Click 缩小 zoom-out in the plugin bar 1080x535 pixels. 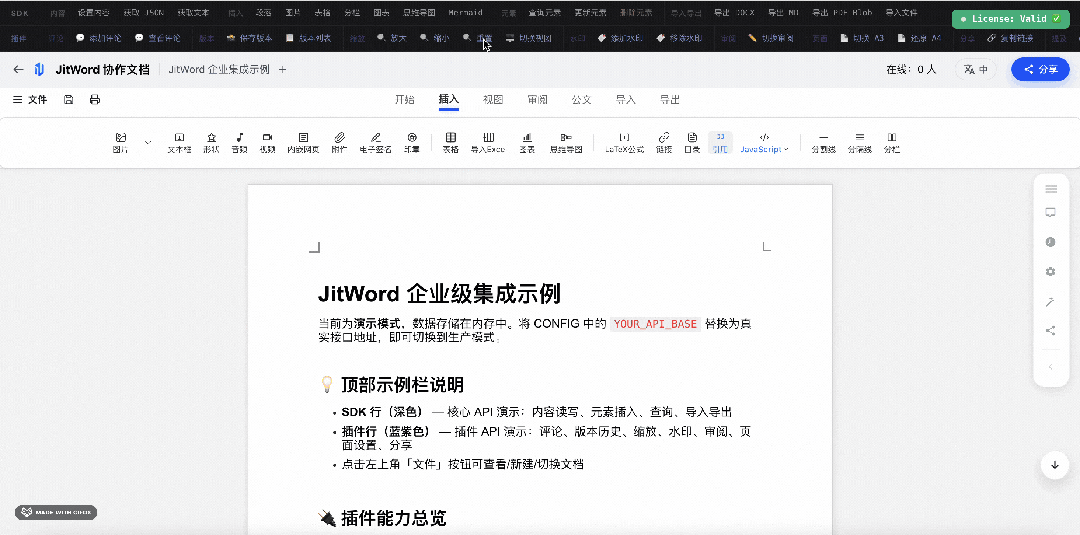click(435, 39)
